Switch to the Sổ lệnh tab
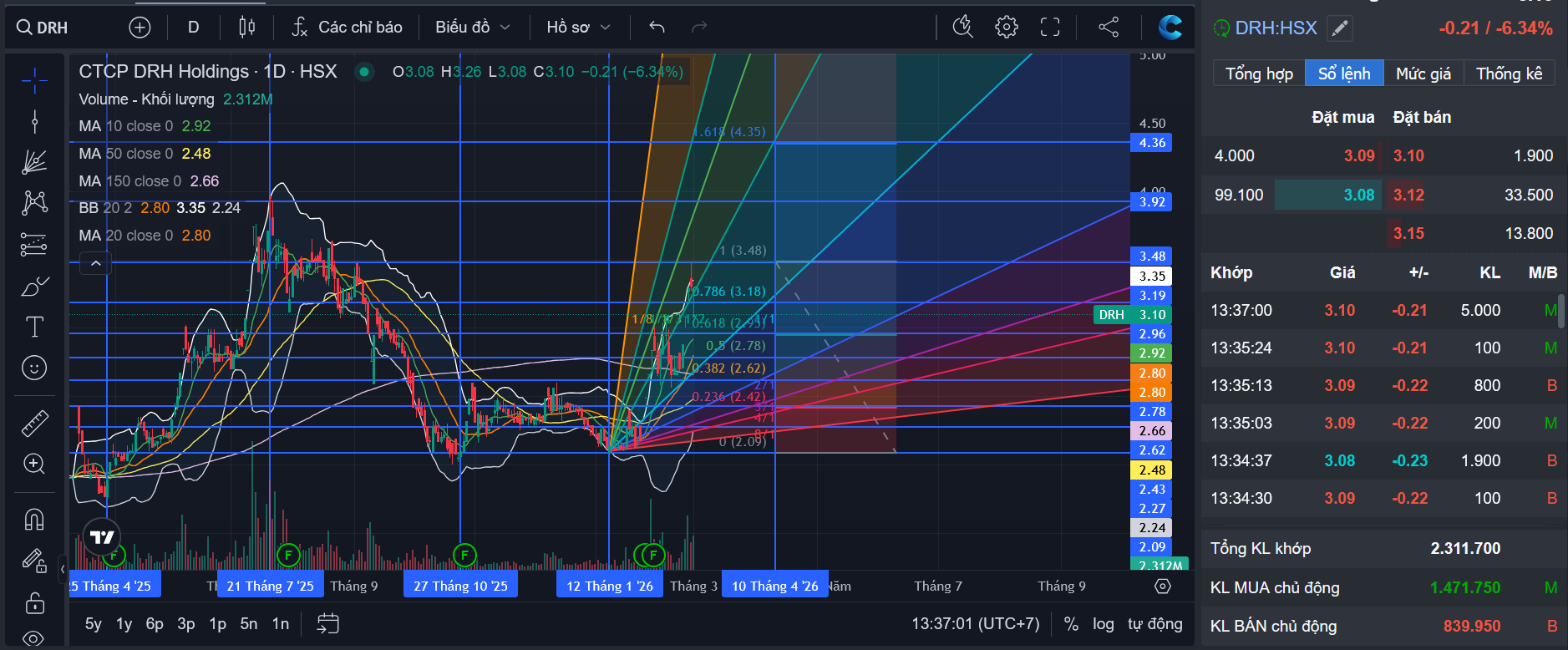 click(x=1344, y=74)
